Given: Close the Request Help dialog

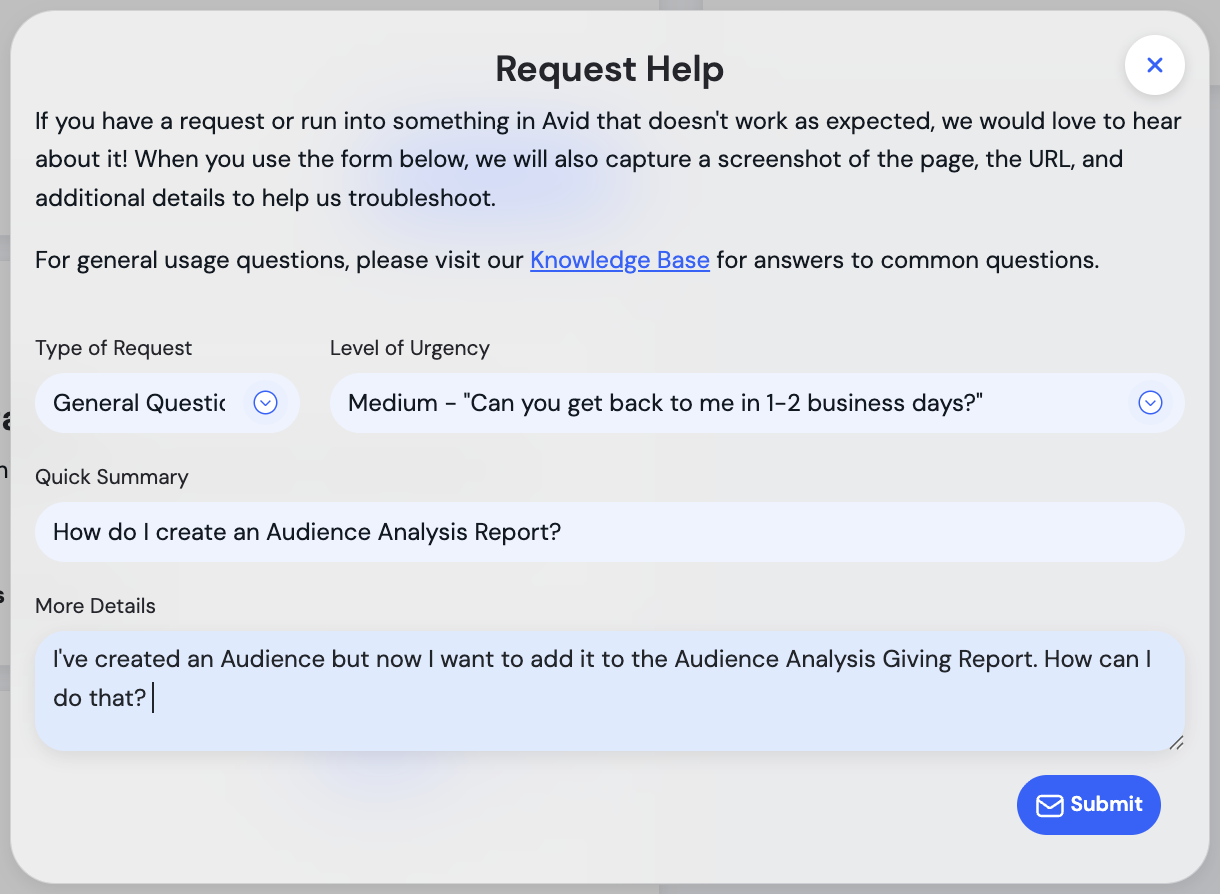Looking at the screenshot, I should click(x=1154, y=65).
